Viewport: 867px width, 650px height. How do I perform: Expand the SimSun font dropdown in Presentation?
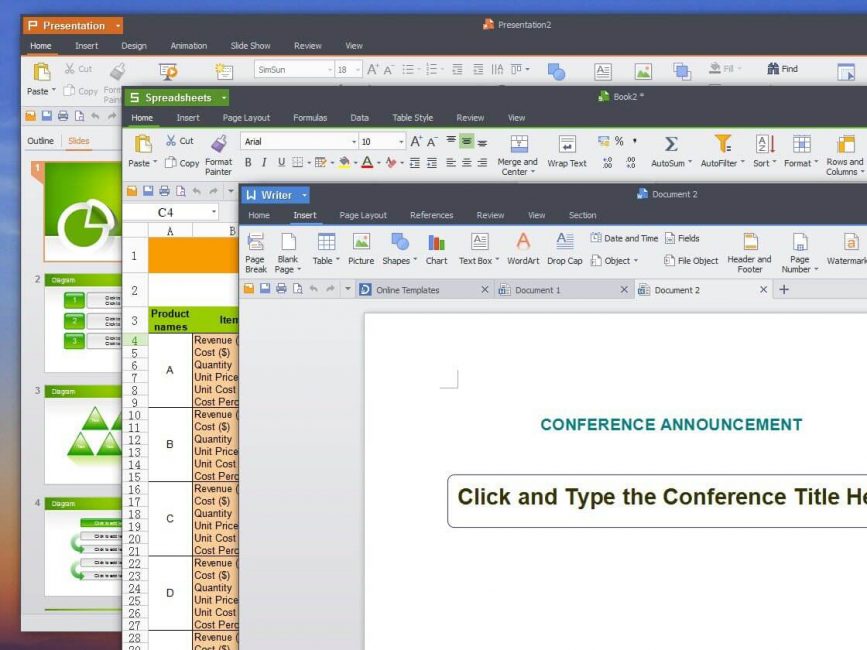pos(330,70)
